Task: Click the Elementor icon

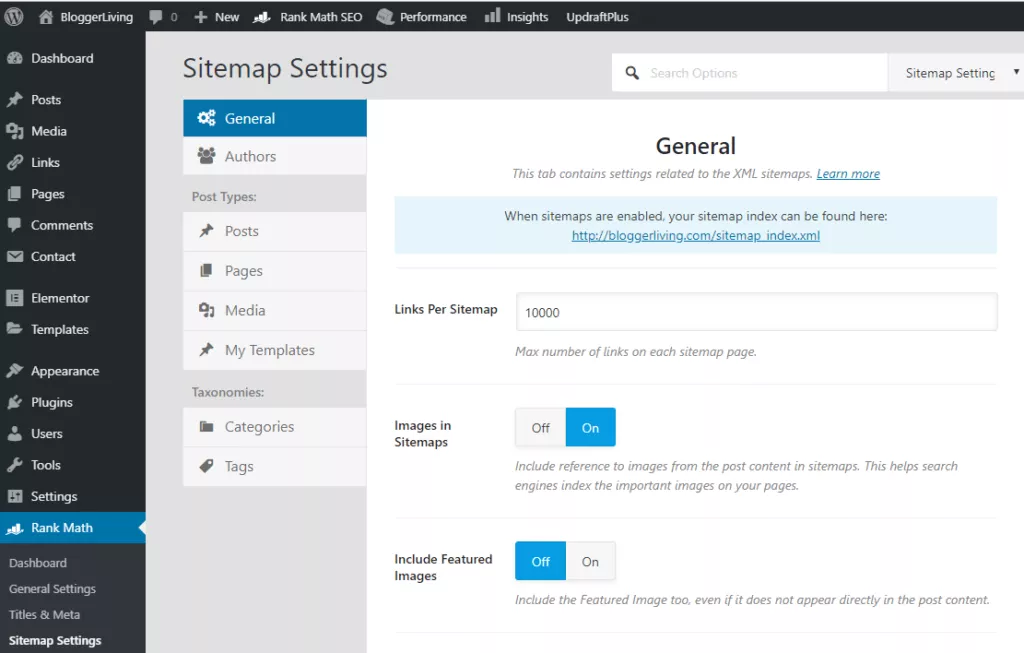Action: (15, 298)
